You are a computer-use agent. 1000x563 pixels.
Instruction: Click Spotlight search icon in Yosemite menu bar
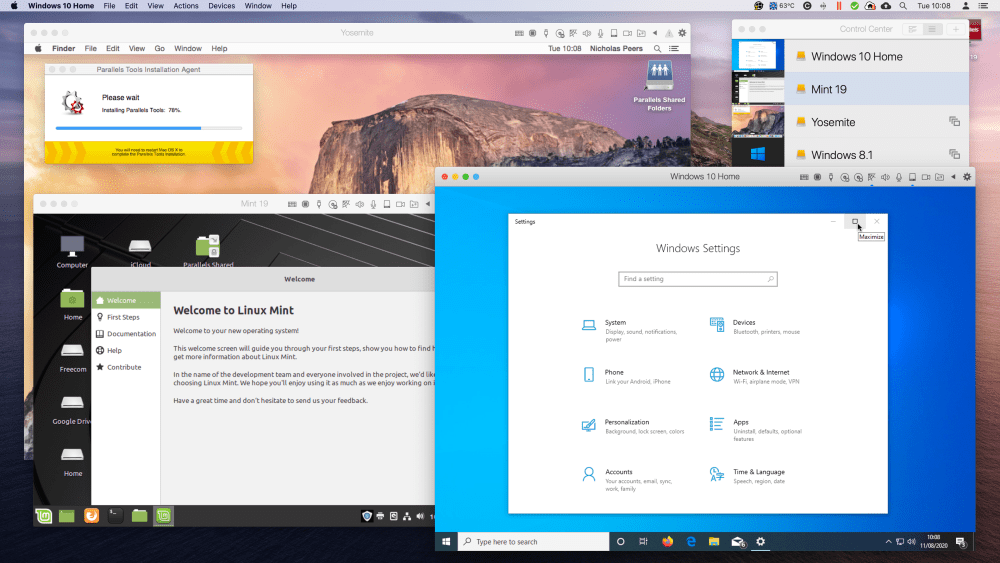(x=657, y=48)
